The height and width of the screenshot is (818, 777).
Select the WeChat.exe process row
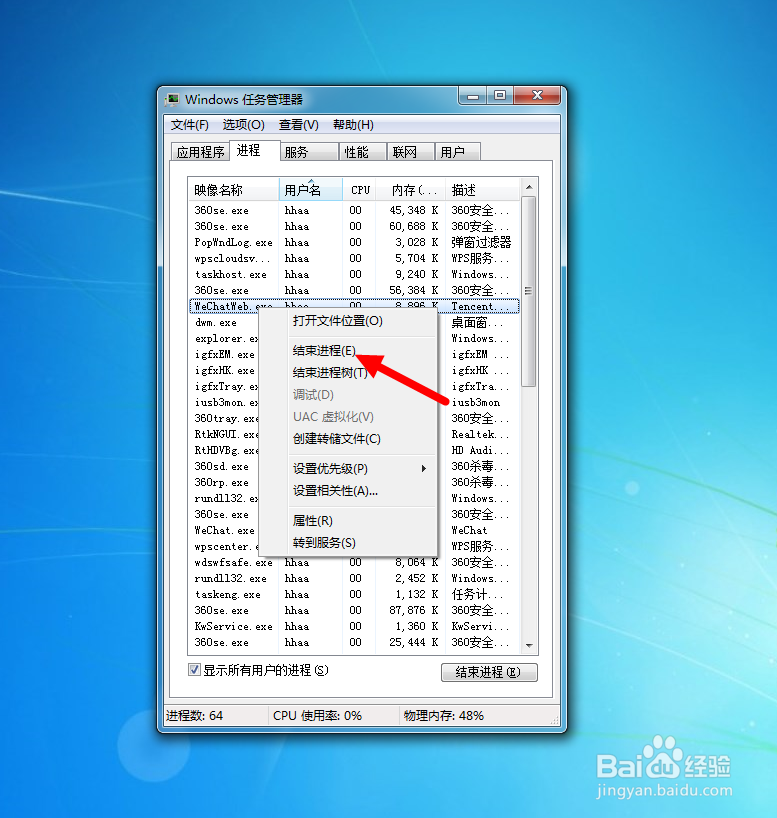pos(354,531)
